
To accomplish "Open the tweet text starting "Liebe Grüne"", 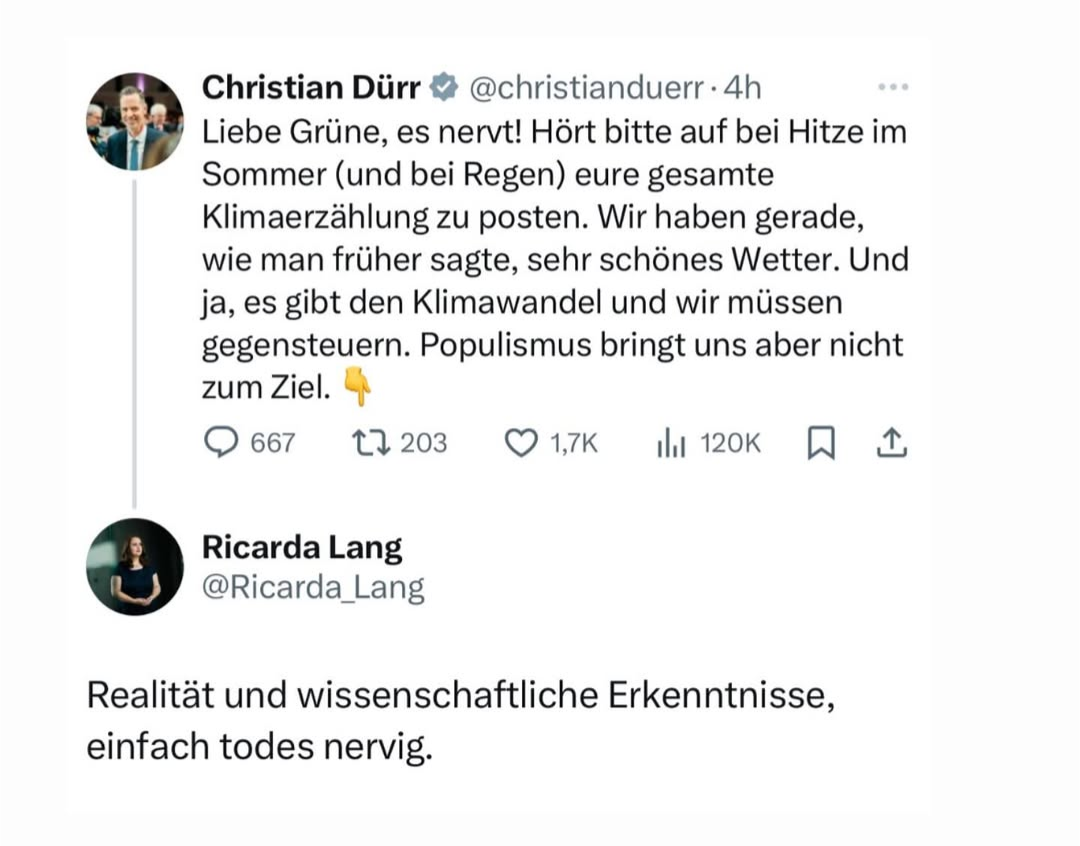I will tap(553, 260).
